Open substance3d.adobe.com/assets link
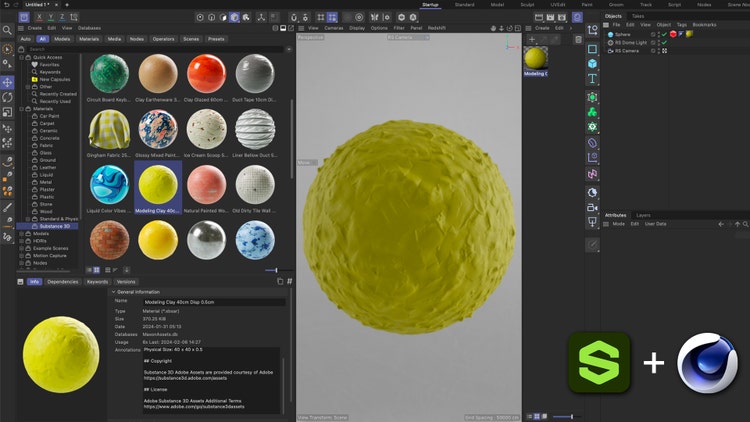This screenshot has width=750, height=422. [x=186, y=378]
